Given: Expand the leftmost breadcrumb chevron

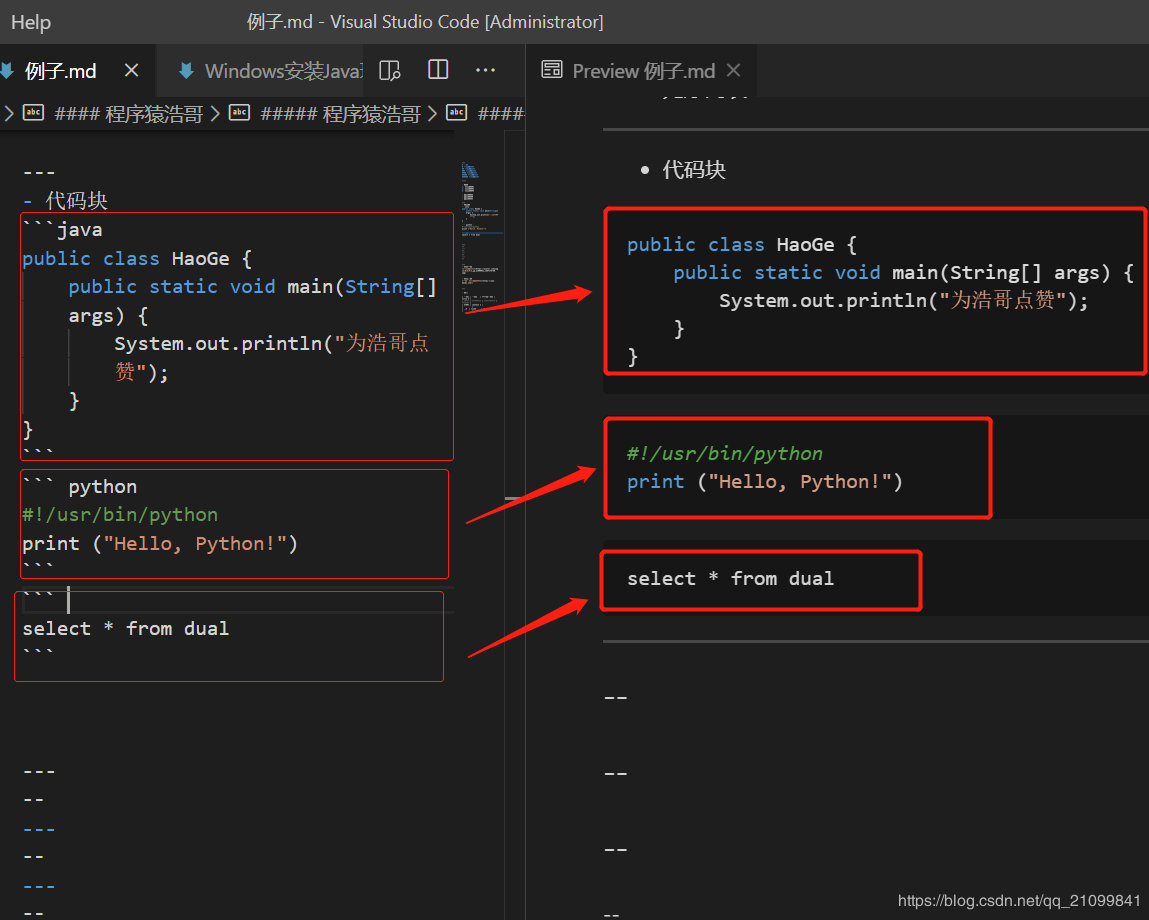Looking at the screenshot, I should point(9,114).
